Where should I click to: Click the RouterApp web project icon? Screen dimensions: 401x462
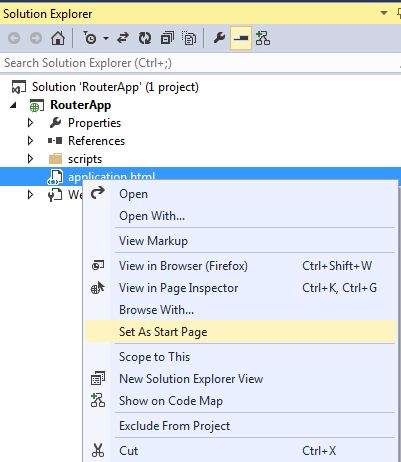pyautogui.click(x=37, y=106)
